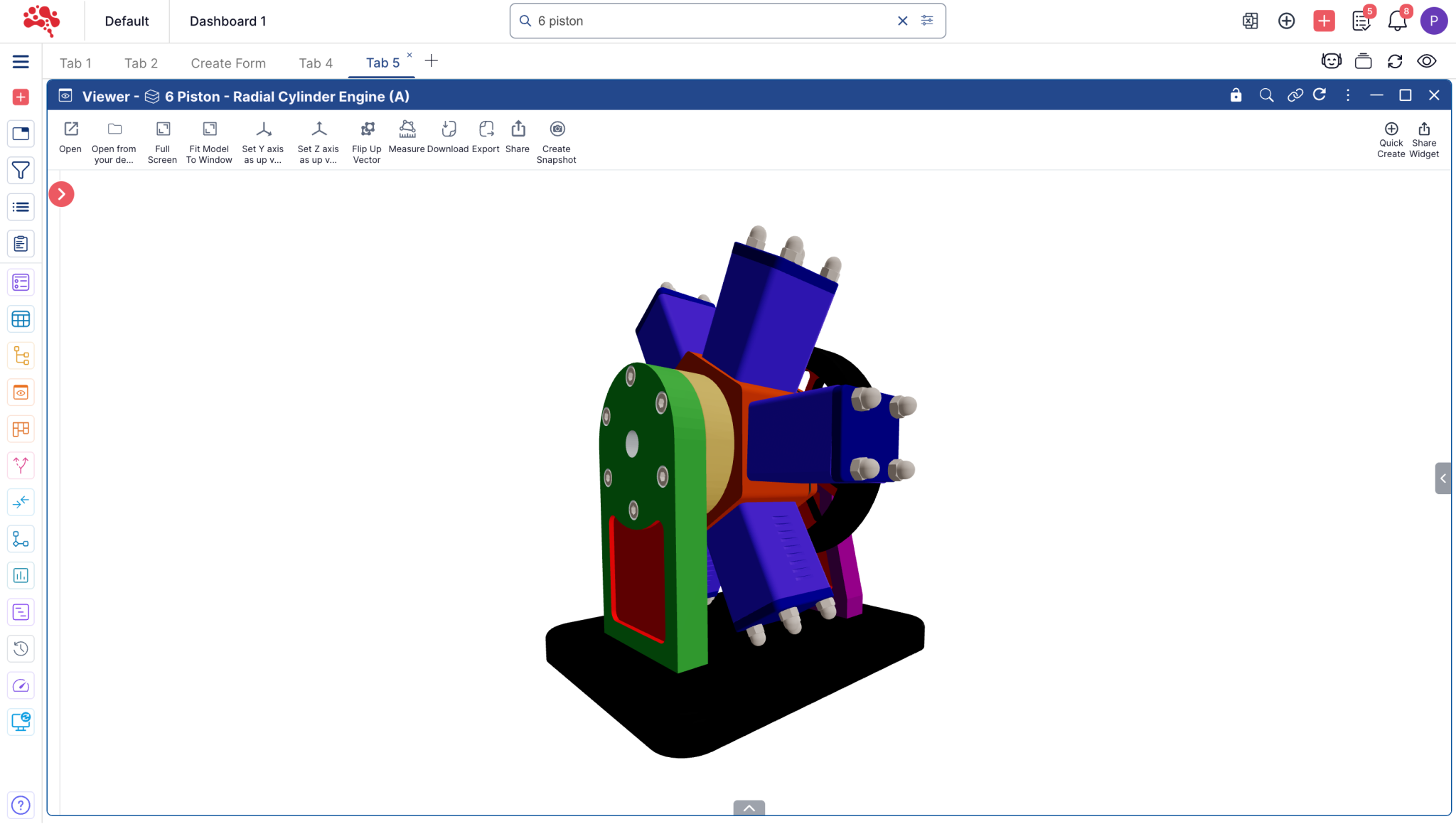Click Flip Up Vector tool
The width and height of the screenshot is (1456, 824).
[x=367, y=129]
